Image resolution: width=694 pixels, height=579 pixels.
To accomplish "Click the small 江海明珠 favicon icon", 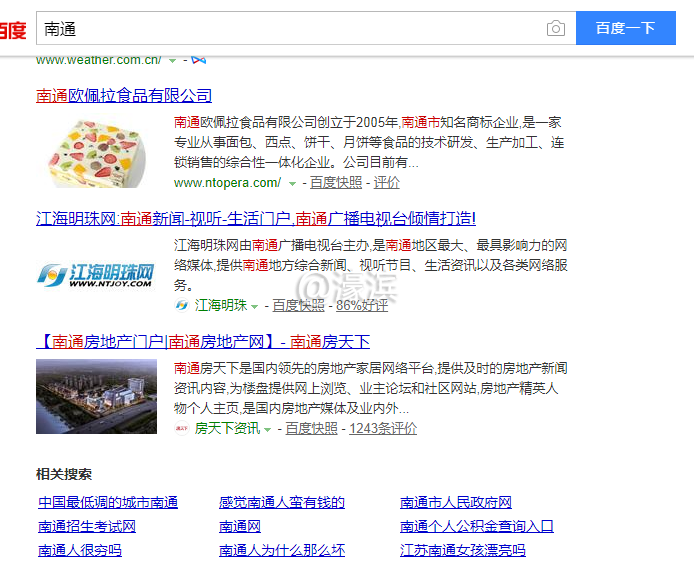I will [x=181, y=305].
